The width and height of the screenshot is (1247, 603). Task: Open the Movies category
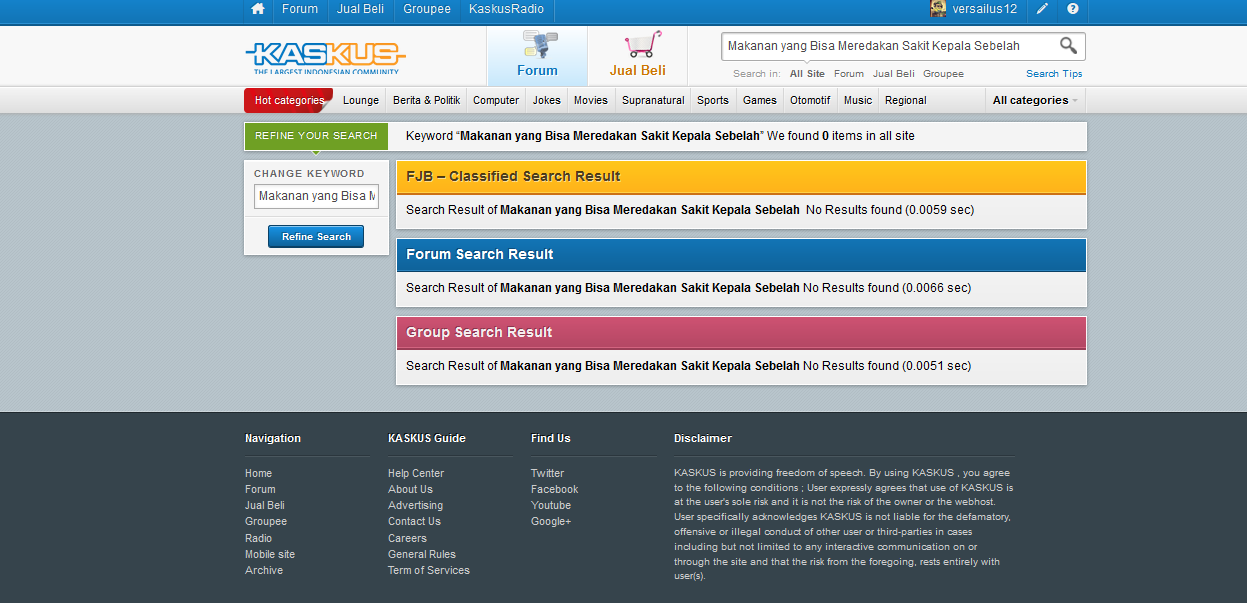(591, 100)
